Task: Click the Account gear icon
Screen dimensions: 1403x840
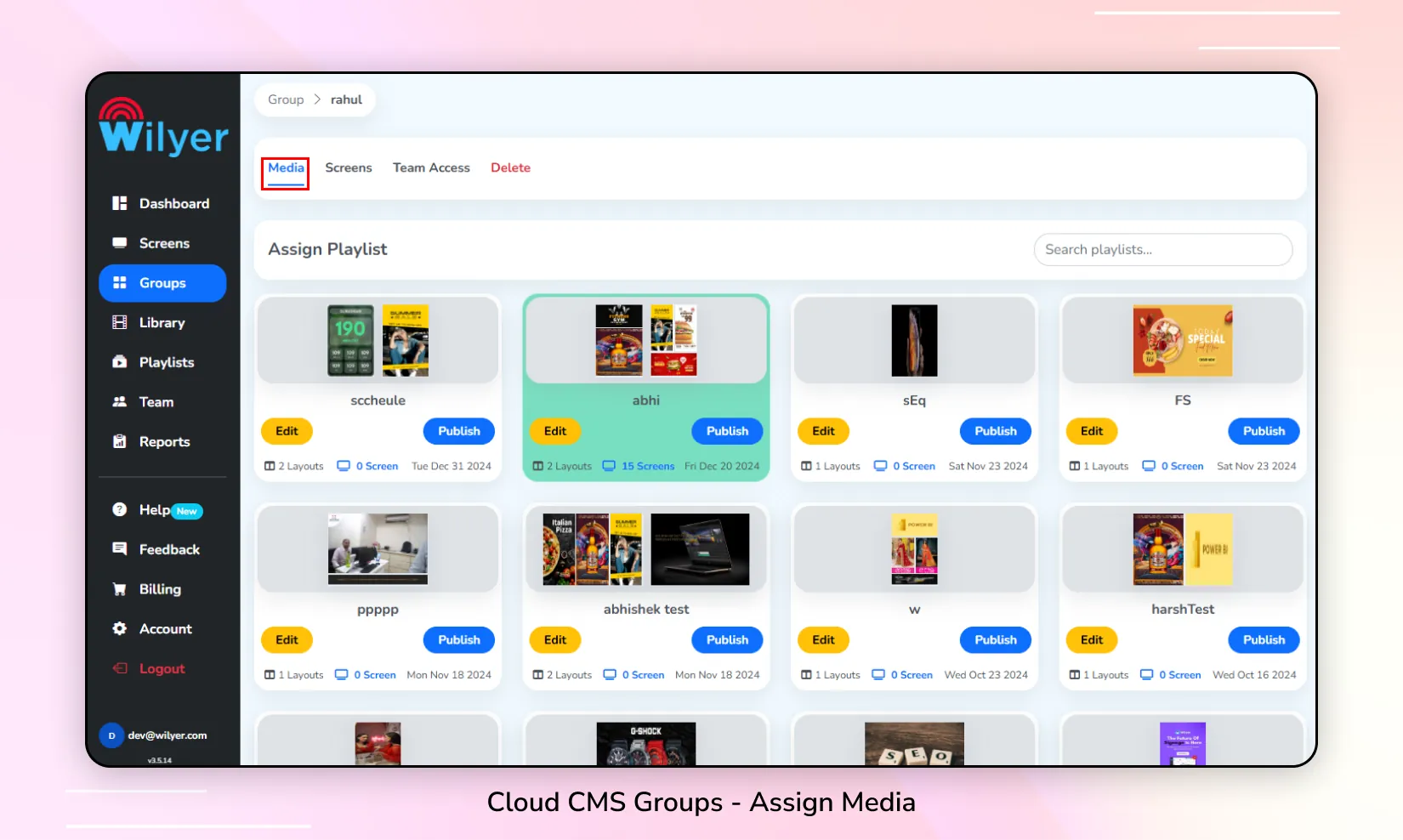Action: [120, 628]
